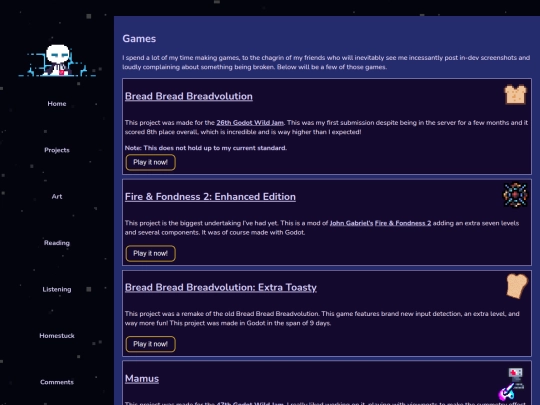Open the Comments page
Screen dimensions: 540x405
coord(57,382)
